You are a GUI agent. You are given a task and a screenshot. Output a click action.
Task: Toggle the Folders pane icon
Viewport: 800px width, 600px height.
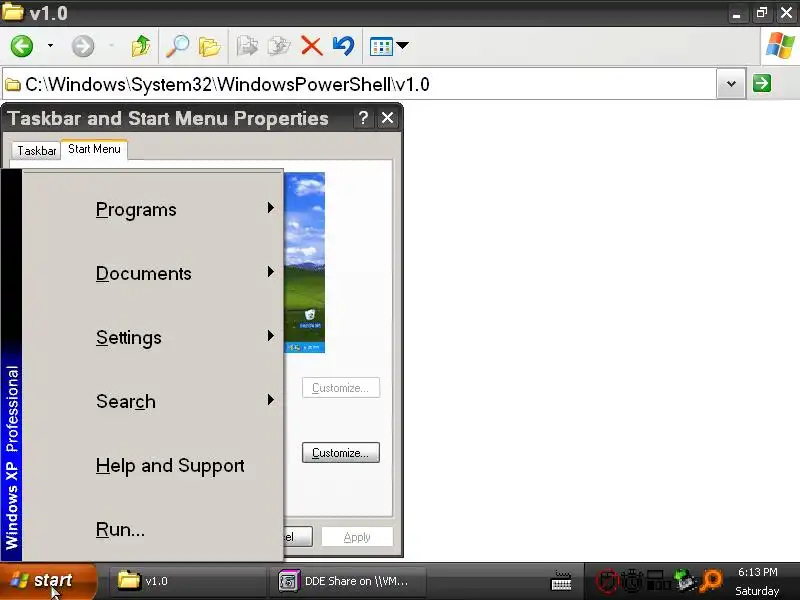[209, 46]
